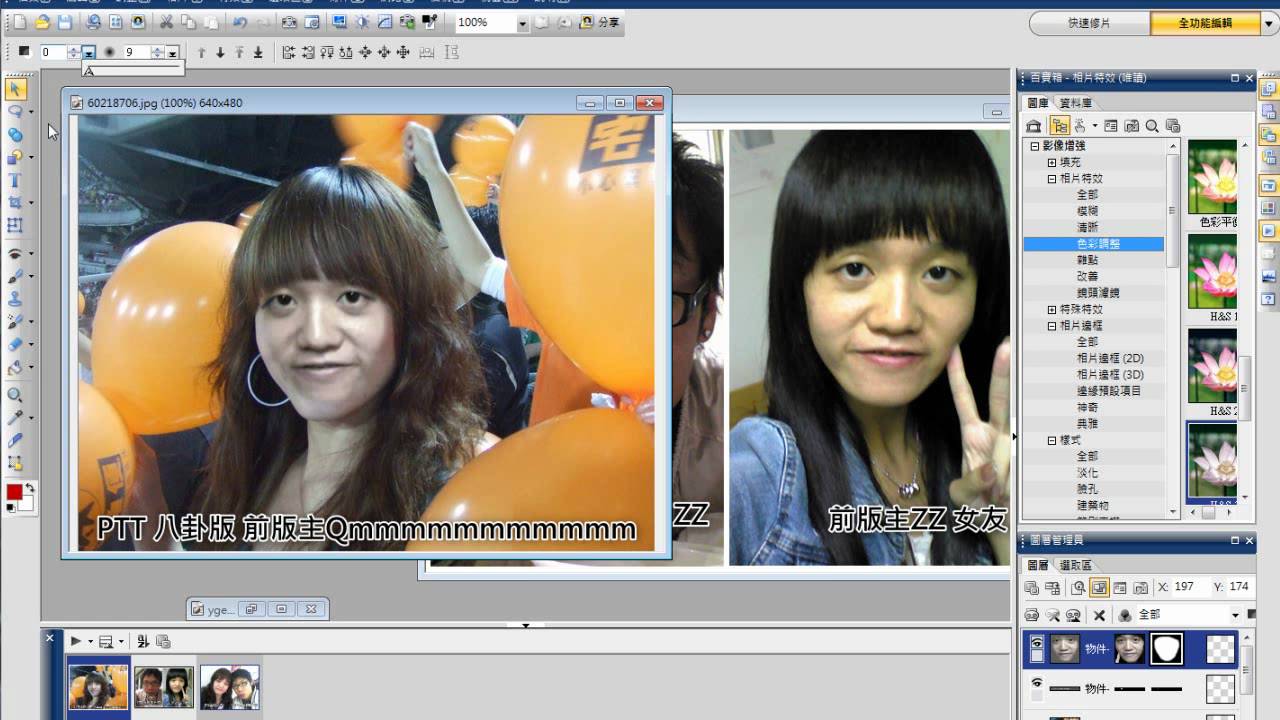
Task: Click the vertical scrollbar of the effects tree
Action: pos(1173,210)
